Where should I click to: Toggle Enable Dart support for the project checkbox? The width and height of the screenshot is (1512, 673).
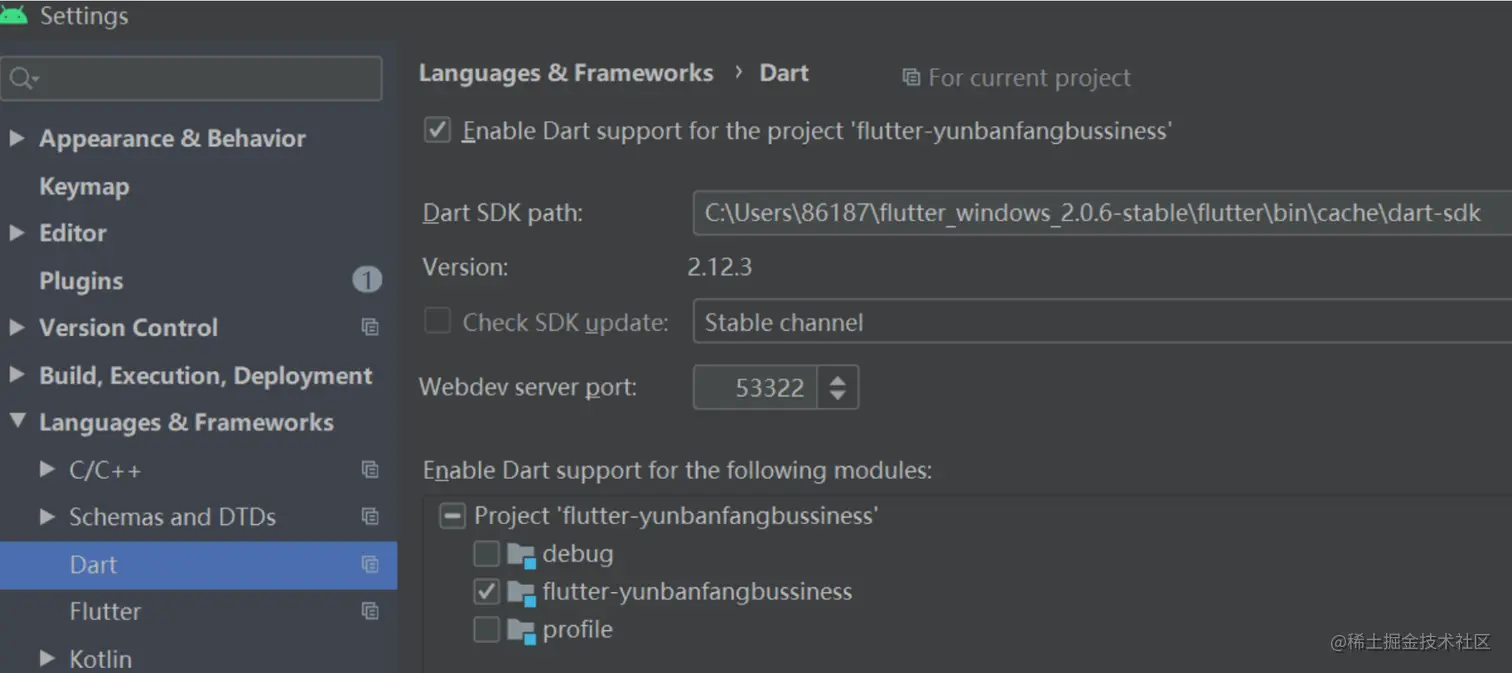pos(437,130)
